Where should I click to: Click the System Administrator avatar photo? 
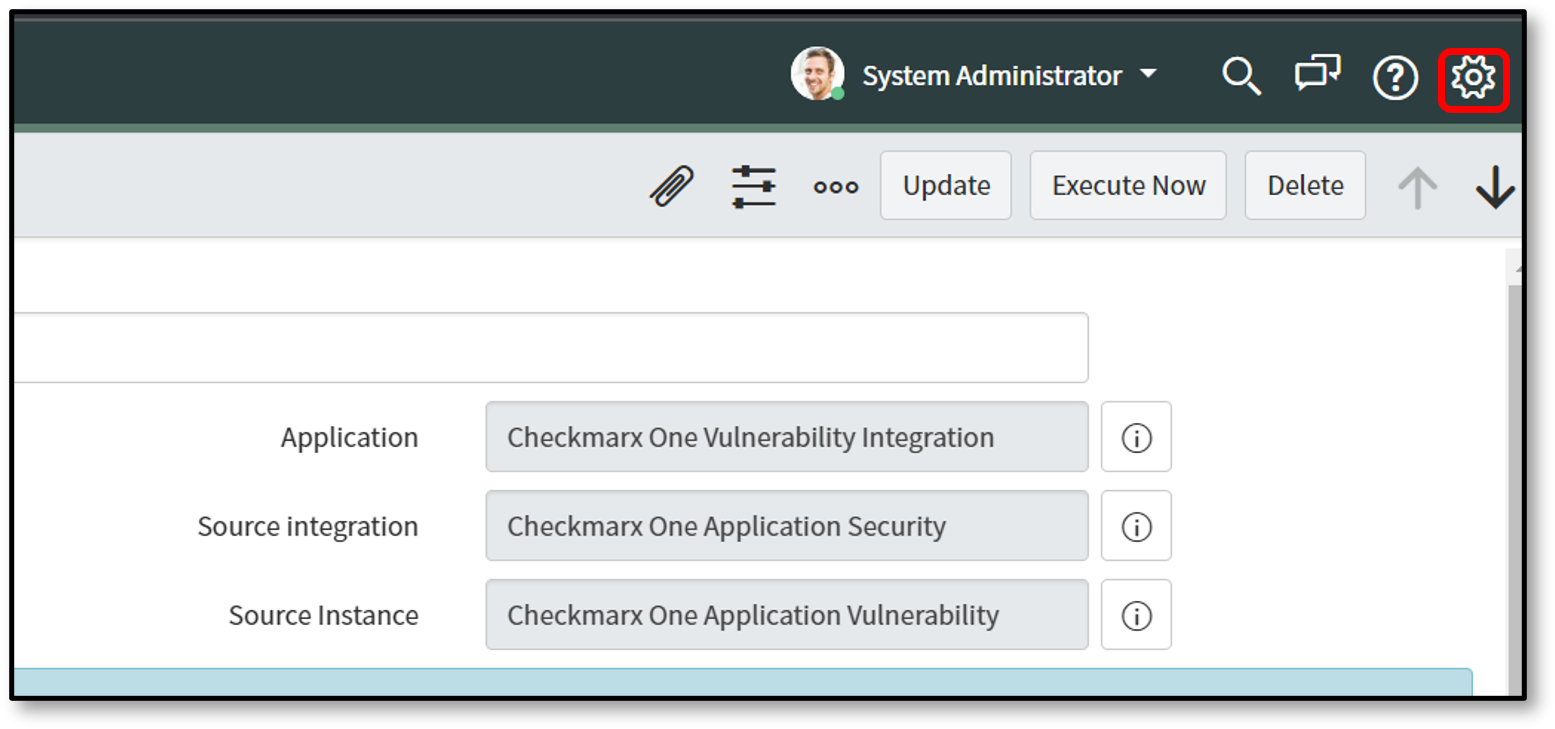(817, 74)
